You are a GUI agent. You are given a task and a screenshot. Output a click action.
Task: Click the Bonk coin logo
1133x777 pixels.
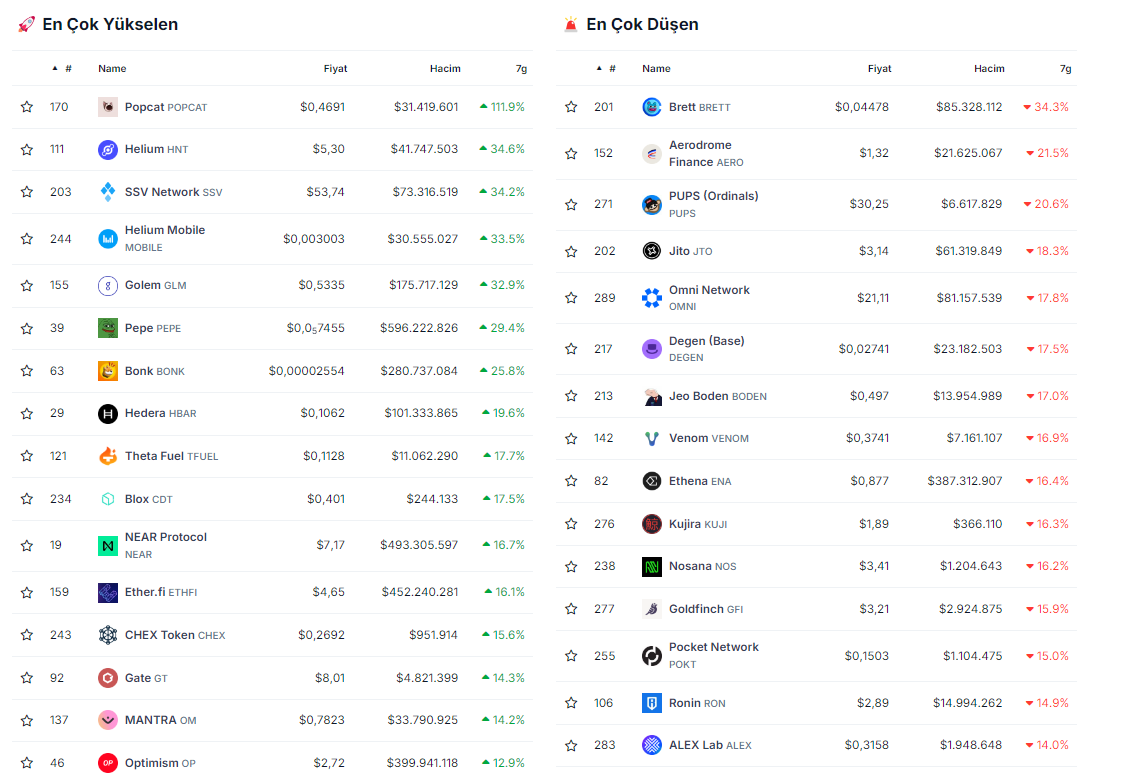point(108,371)
